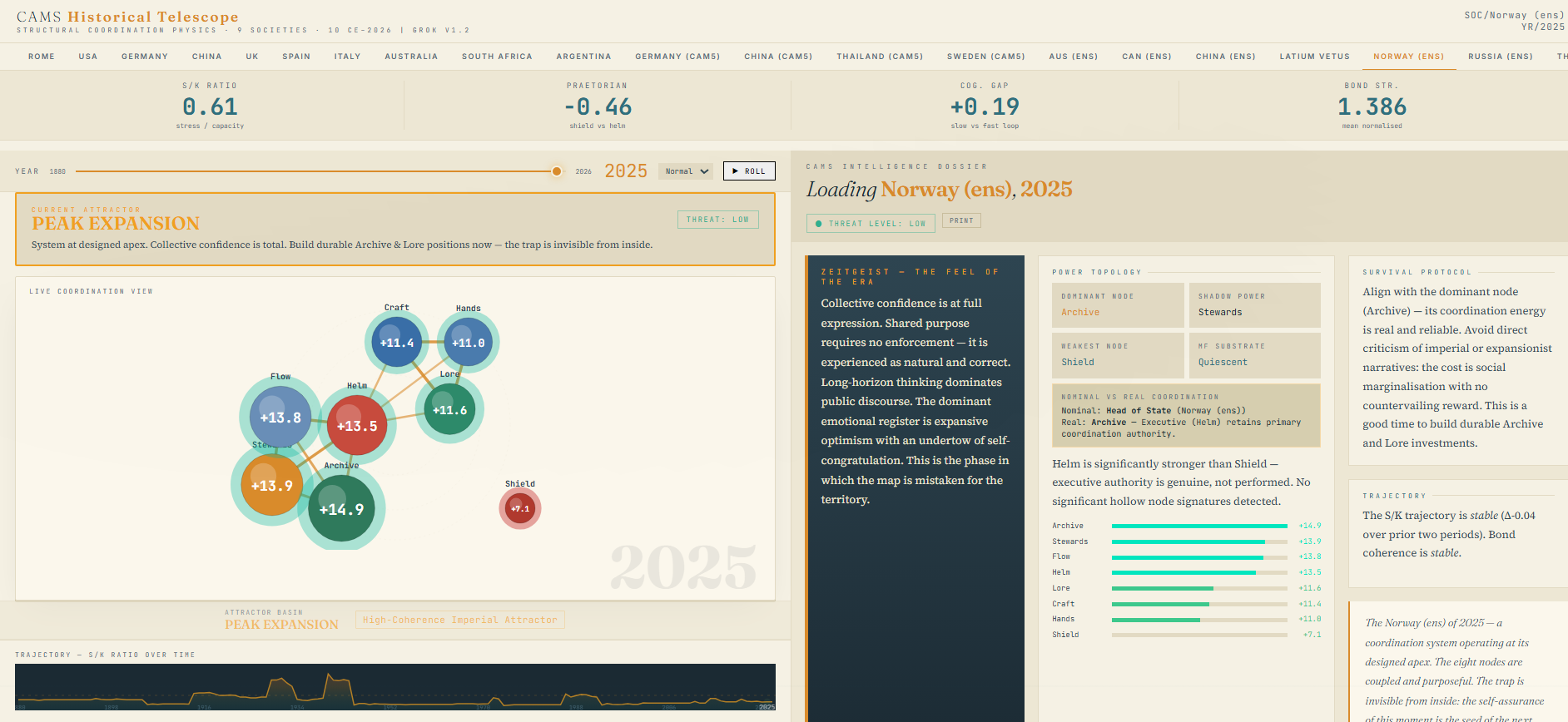Click the Flow strength bar

coord(1199,557)
